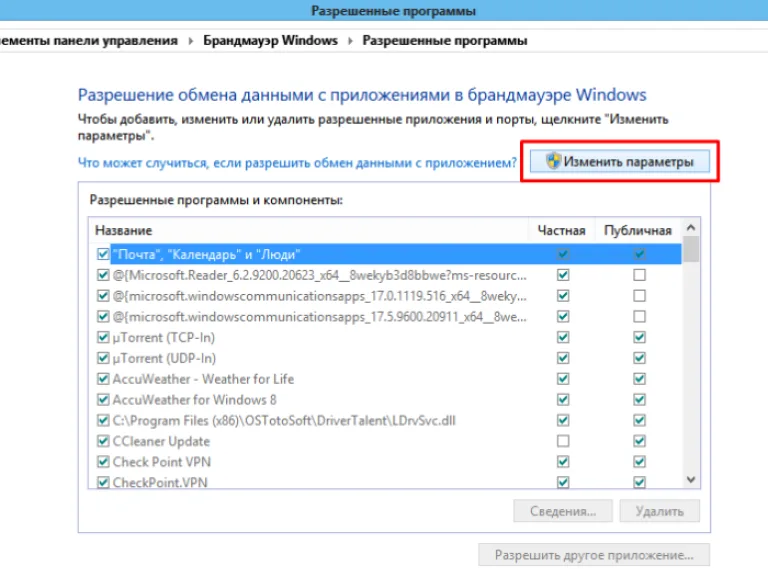This screenshot has height=577, width=768.
Task: Select the µTorrent (UDP-In) row text
Action: (x=164, y=358)
